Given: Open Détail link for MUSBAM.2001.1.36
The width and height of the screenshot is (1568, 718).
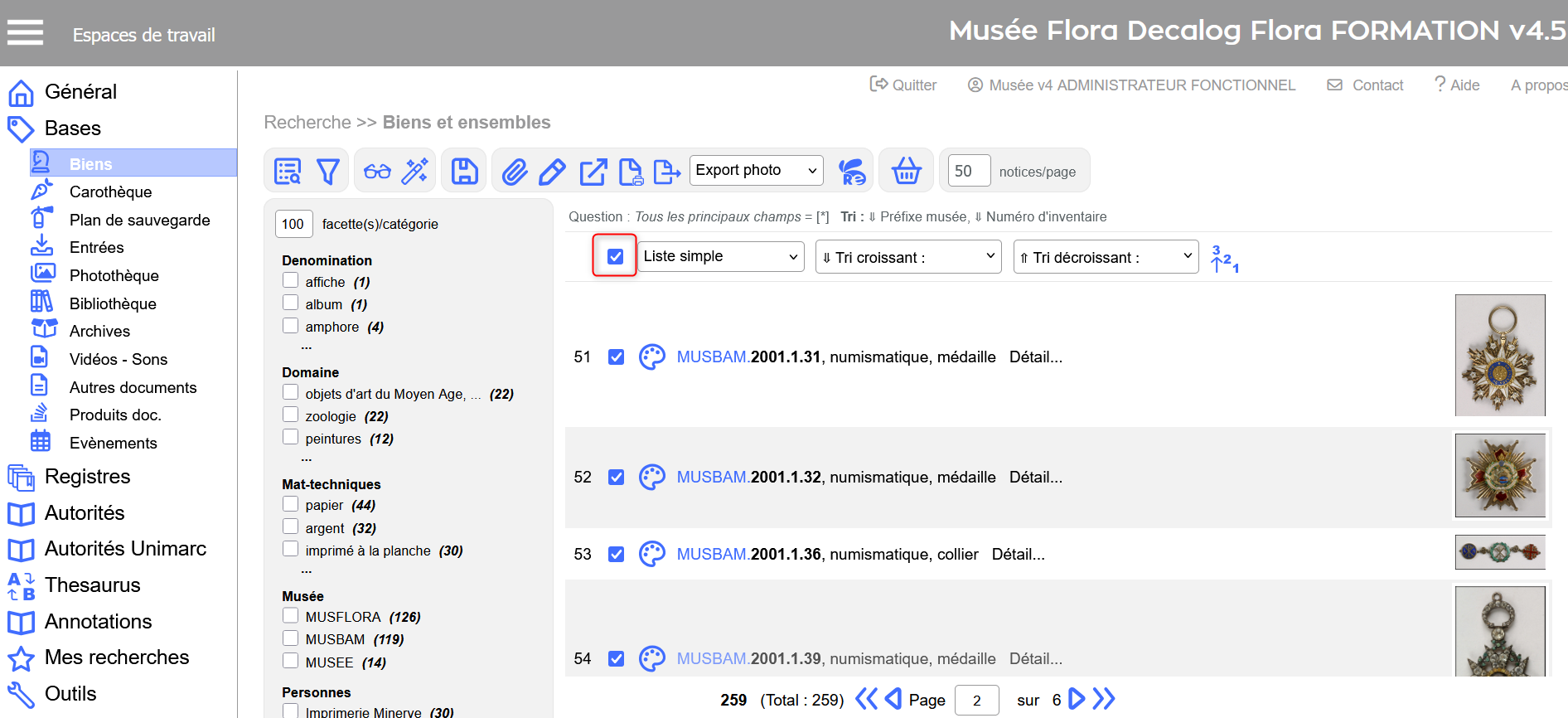Looking at the screenshot, I should [x=1018, y=555].
